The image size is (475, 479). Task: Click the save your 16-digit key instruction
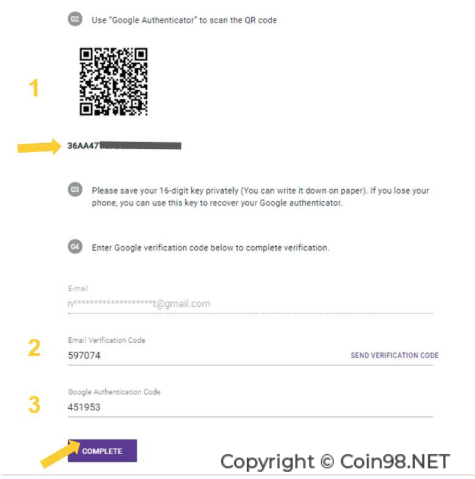tap(260, 197)
